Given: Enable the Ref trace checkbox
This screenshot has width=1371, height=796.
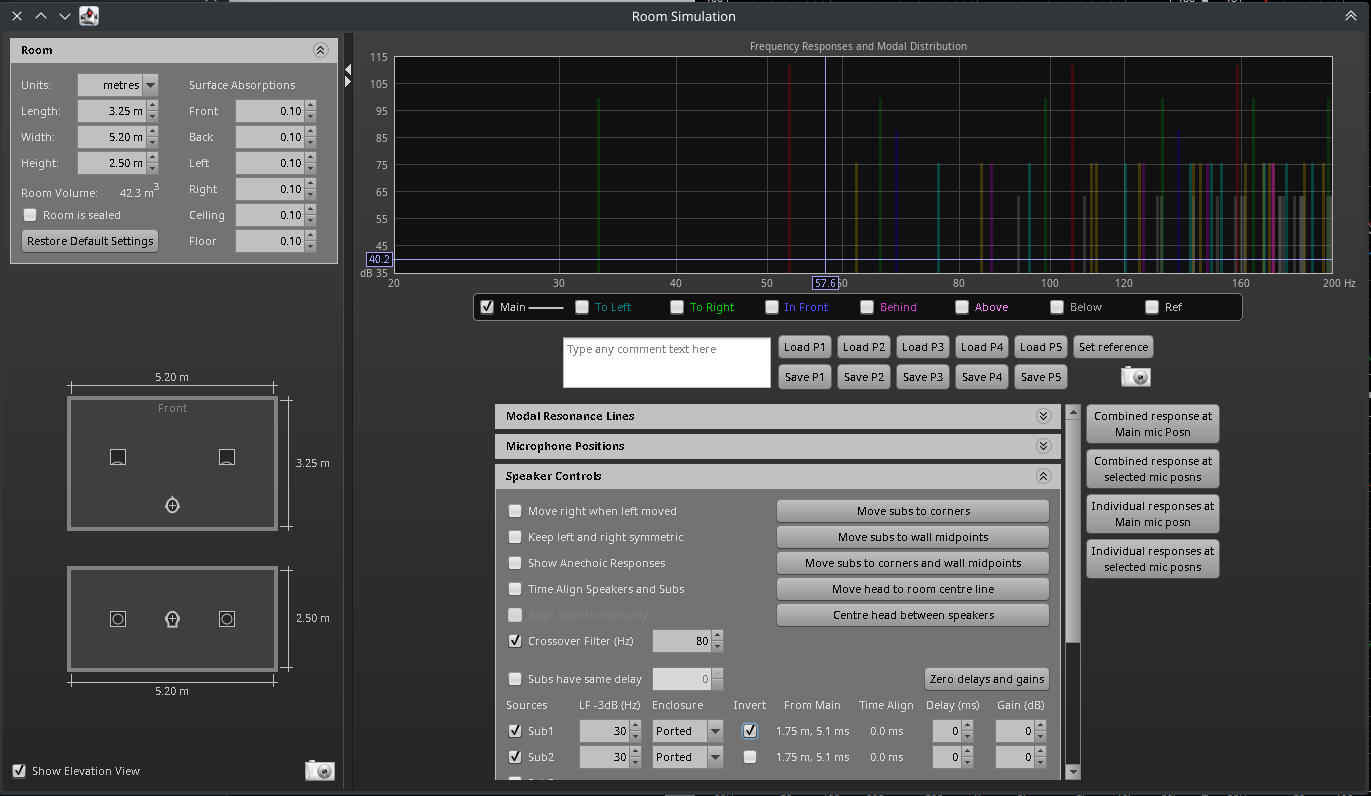Looking at the screenshot, I should tap(1152, 307).
